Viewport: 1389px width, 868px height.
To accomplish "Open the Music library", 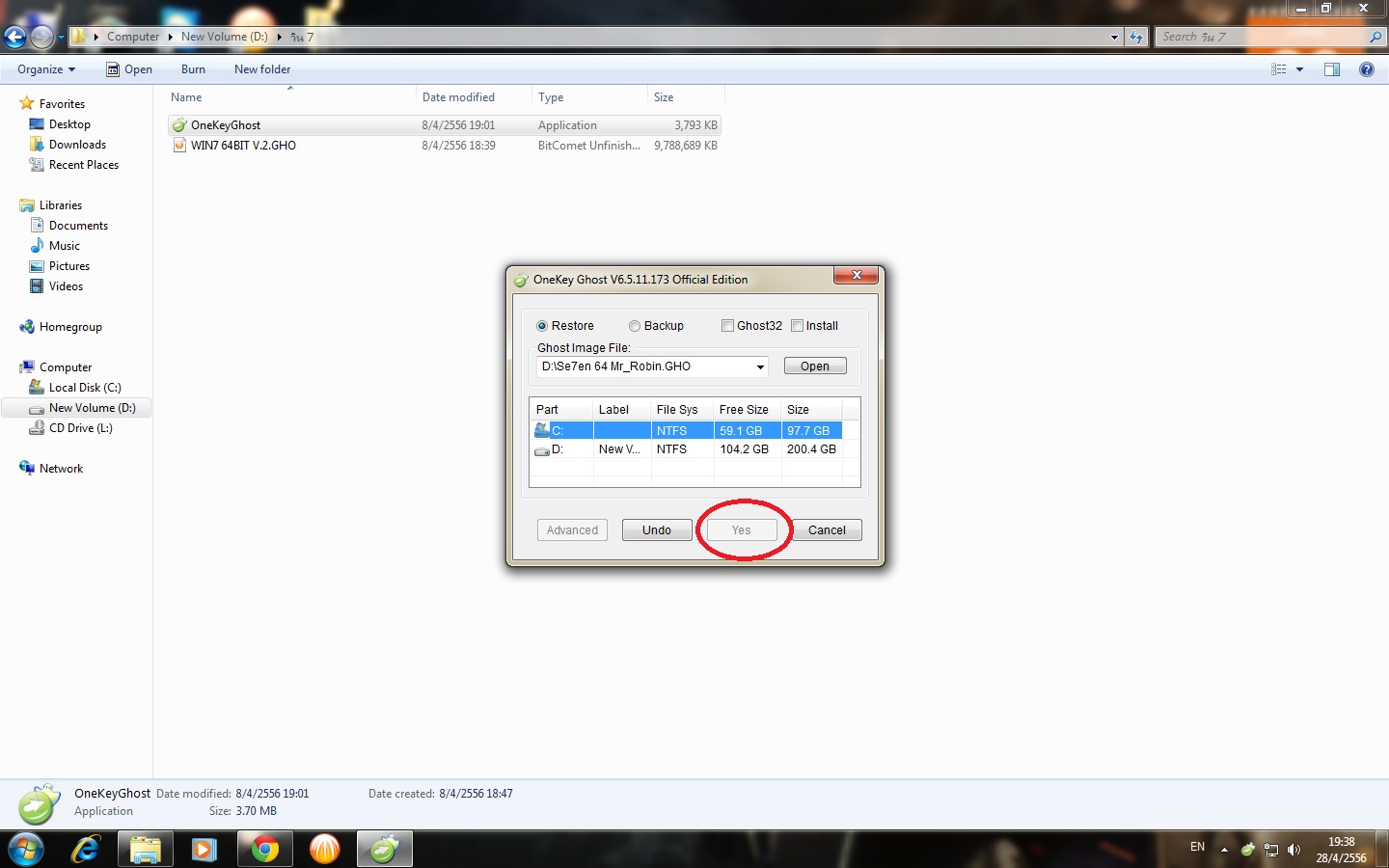I will coord(65,246).
